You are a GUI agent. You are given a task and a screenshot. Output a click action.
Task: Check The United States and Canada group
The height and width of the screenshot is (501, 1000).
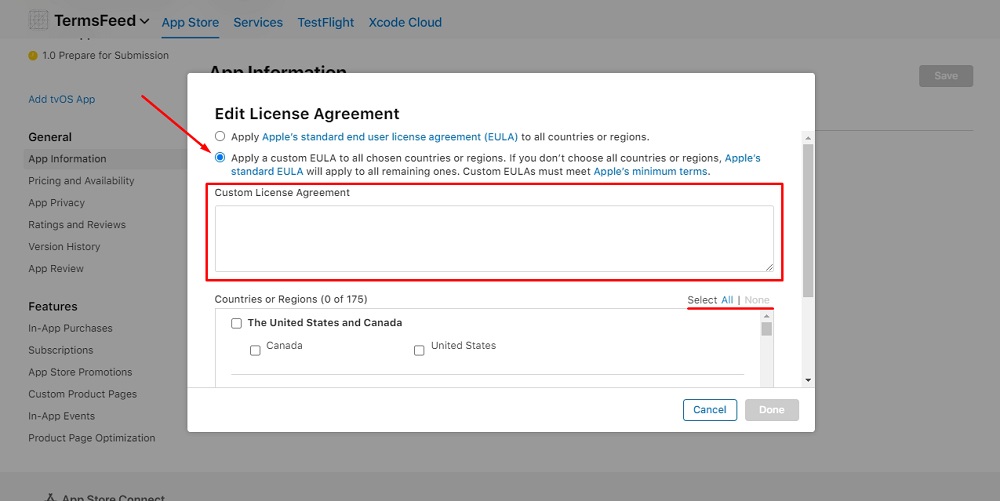237,324
